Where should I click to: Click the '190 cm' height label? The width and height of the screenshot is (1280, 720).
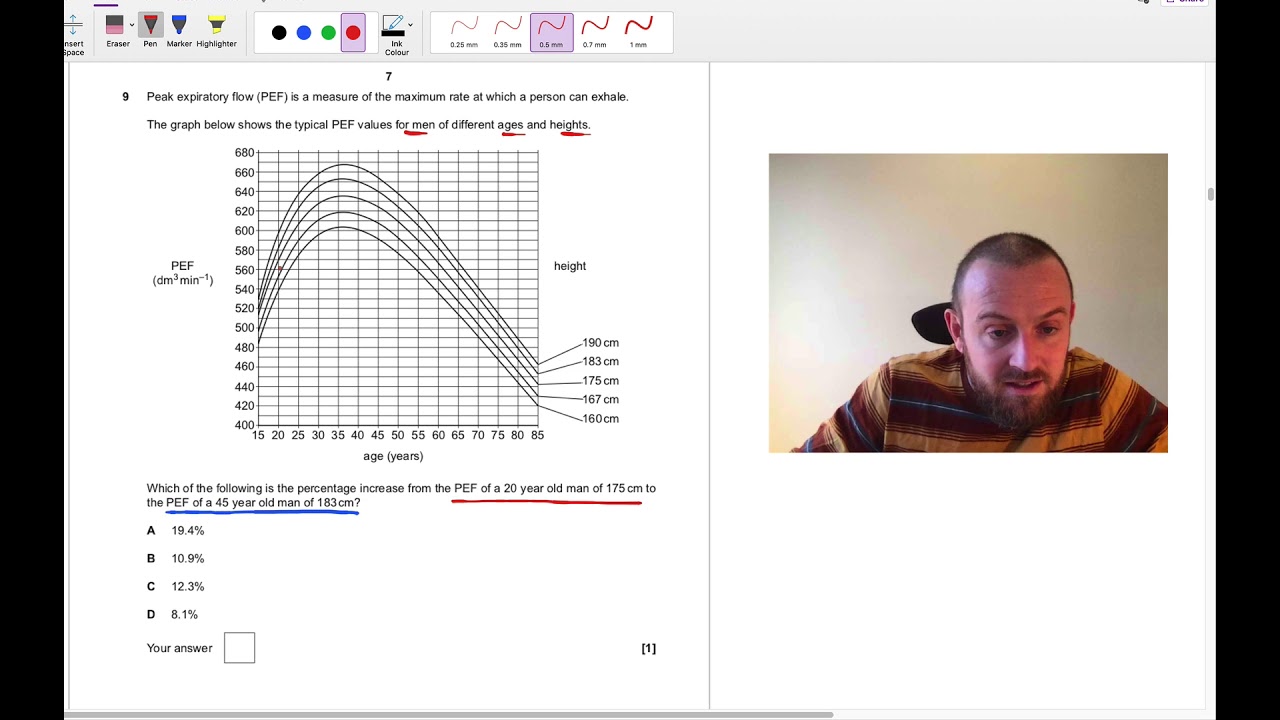coord(601,343)
